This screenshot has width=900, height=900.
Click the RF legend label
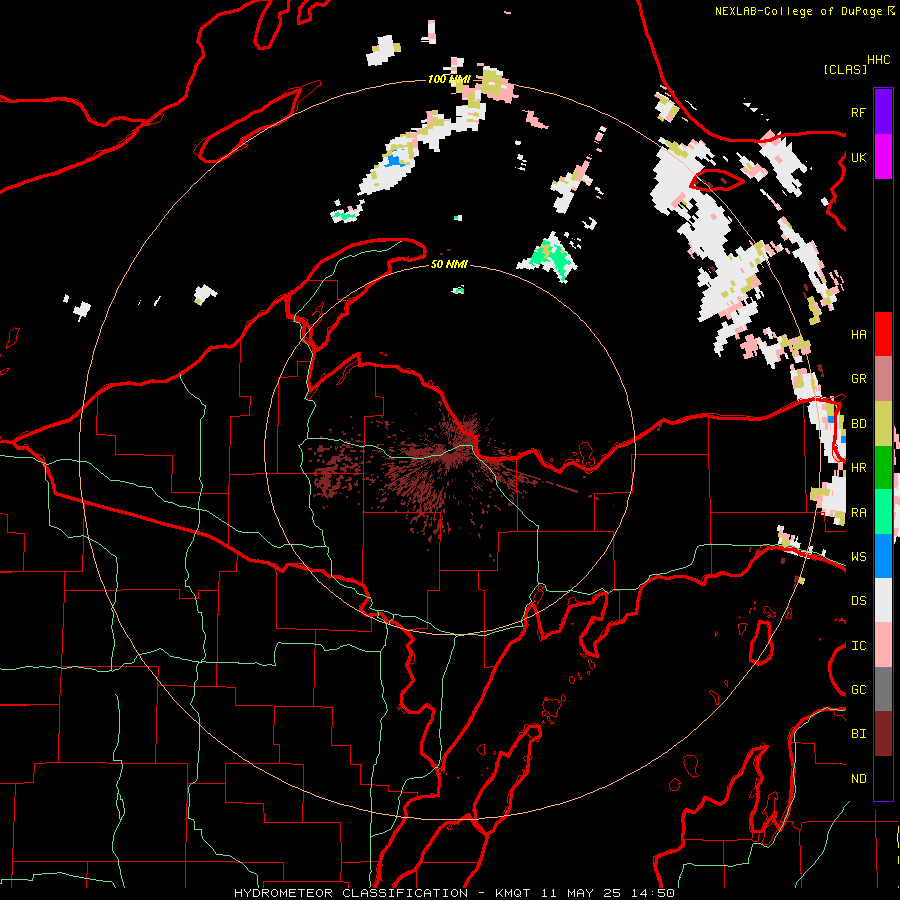point(858,112)
